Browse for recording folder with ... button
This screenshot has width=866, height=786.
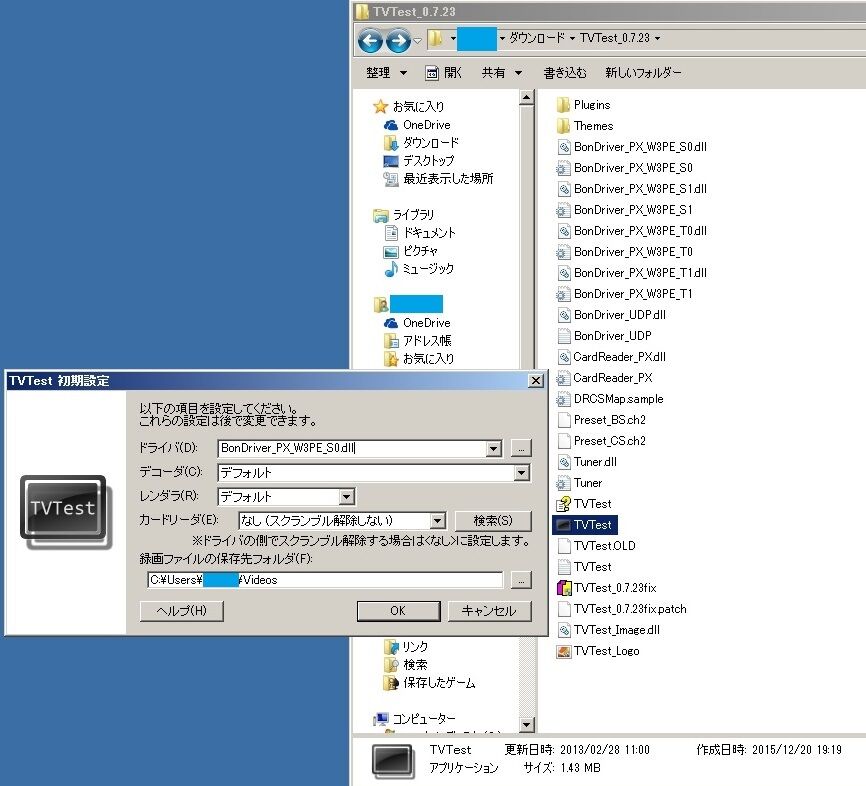tap(521, 580)
